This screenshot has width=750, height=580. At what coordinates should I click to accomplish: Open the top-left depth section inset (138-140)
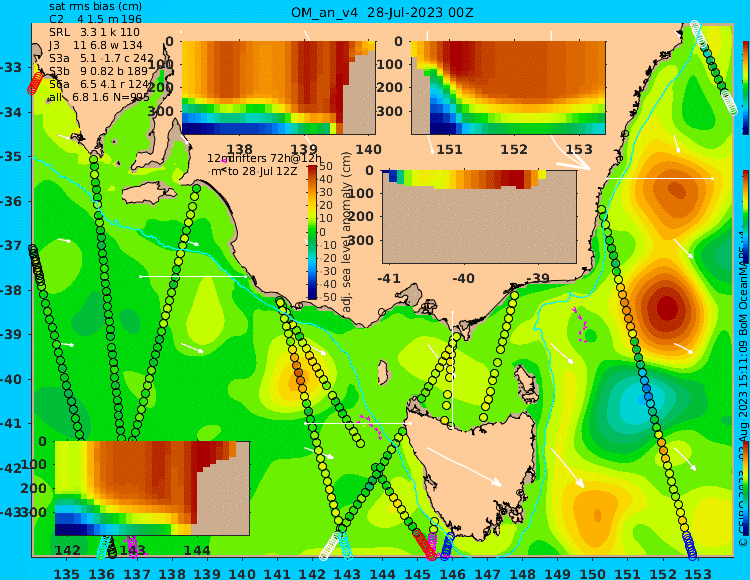(278, 88)
